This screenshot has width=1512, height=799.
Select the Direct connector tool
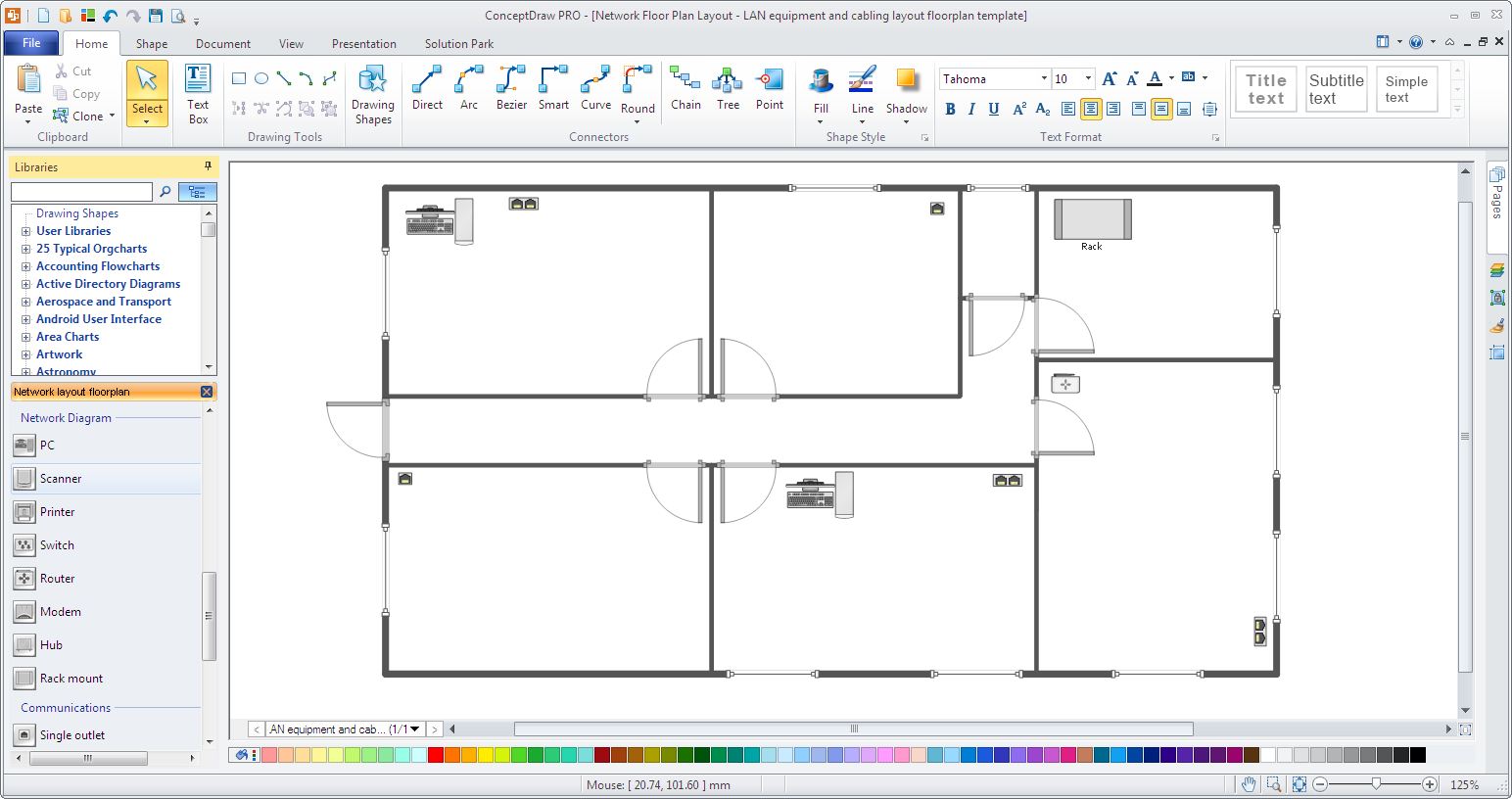point(427,88)
